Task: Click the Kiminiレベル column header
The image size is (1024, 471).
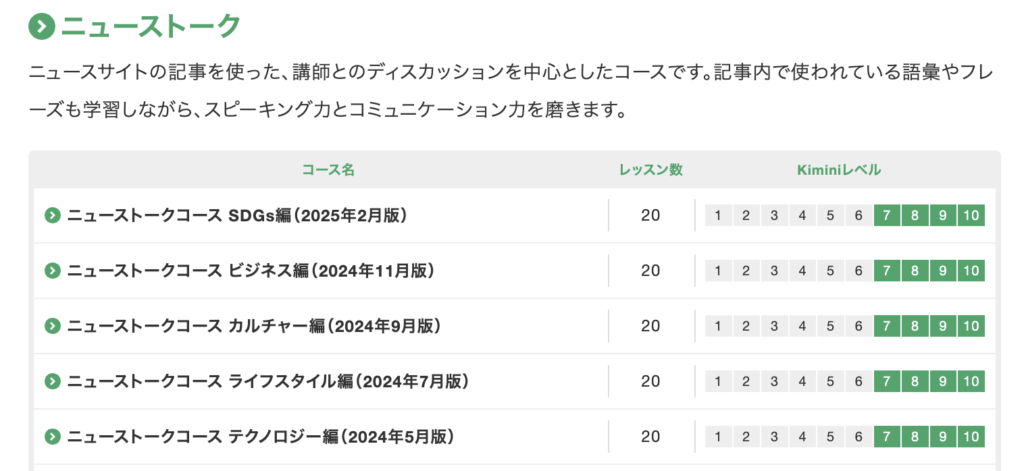Action: tap(839, 170)
